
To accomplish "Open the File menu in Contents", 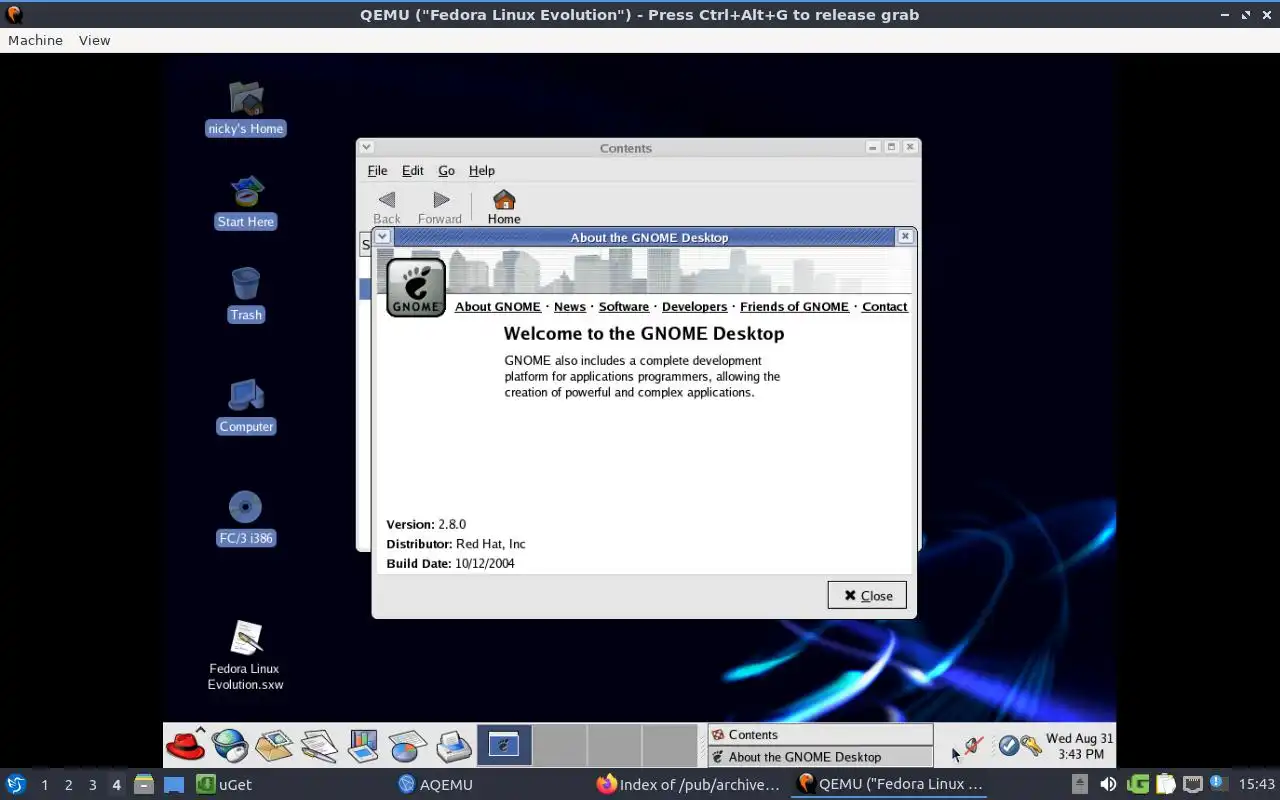I will [377, 170].
